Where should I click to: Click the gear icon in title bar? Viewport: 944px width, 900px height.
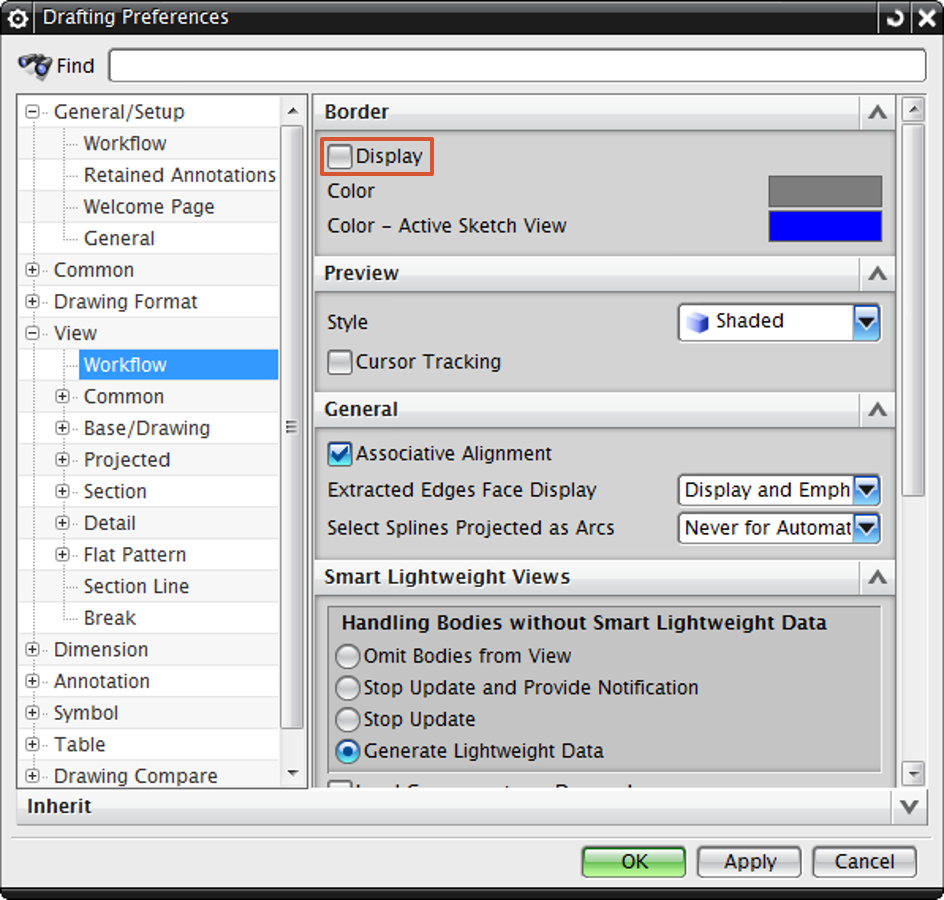coord(18,18)
